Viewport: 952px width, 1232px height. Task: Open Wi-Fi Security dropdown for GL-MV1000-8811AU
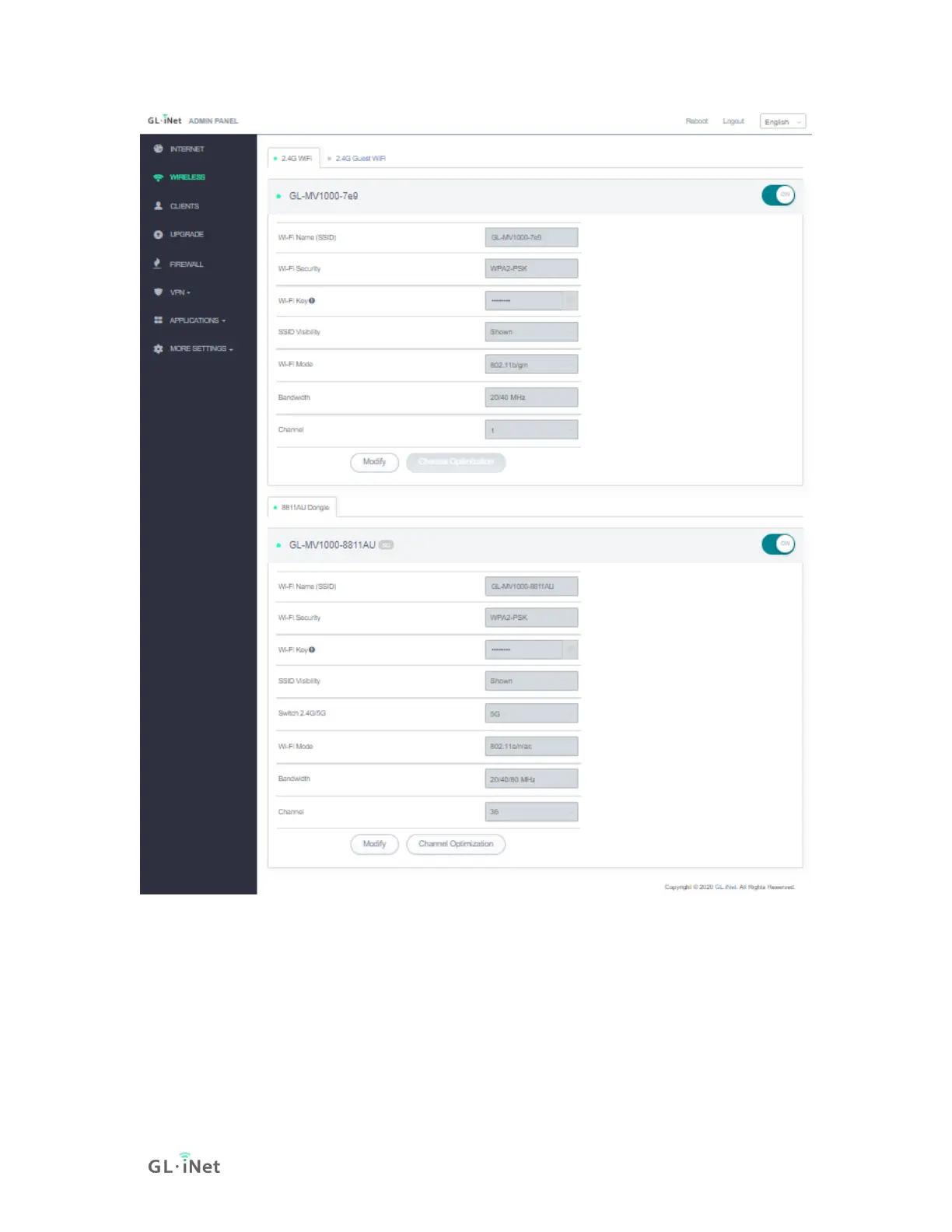coord(531,618)
